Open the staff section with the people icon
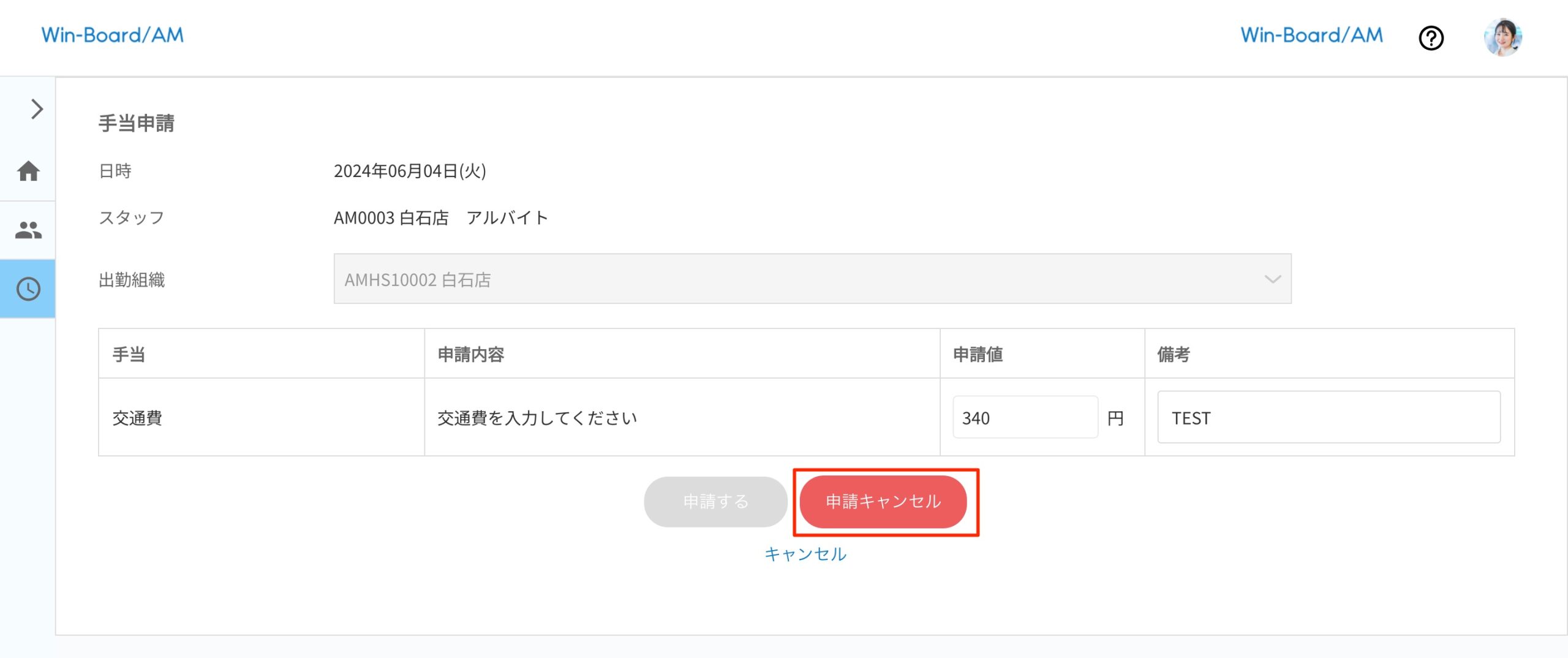Image resolution: width=1568 pixels, height=658 pixels. tap(28, 229)
